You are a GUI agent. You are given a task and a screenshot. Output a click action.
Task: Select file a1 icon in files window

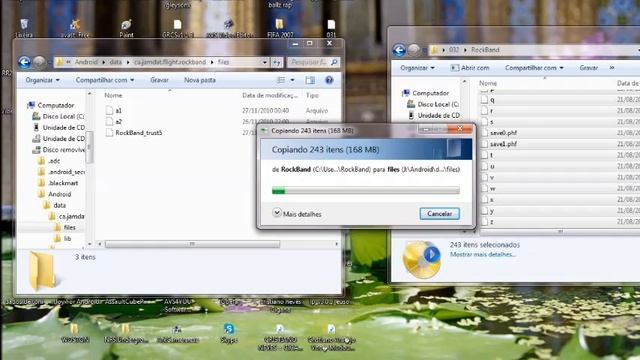pyautogui.click(x=109, y=111)
